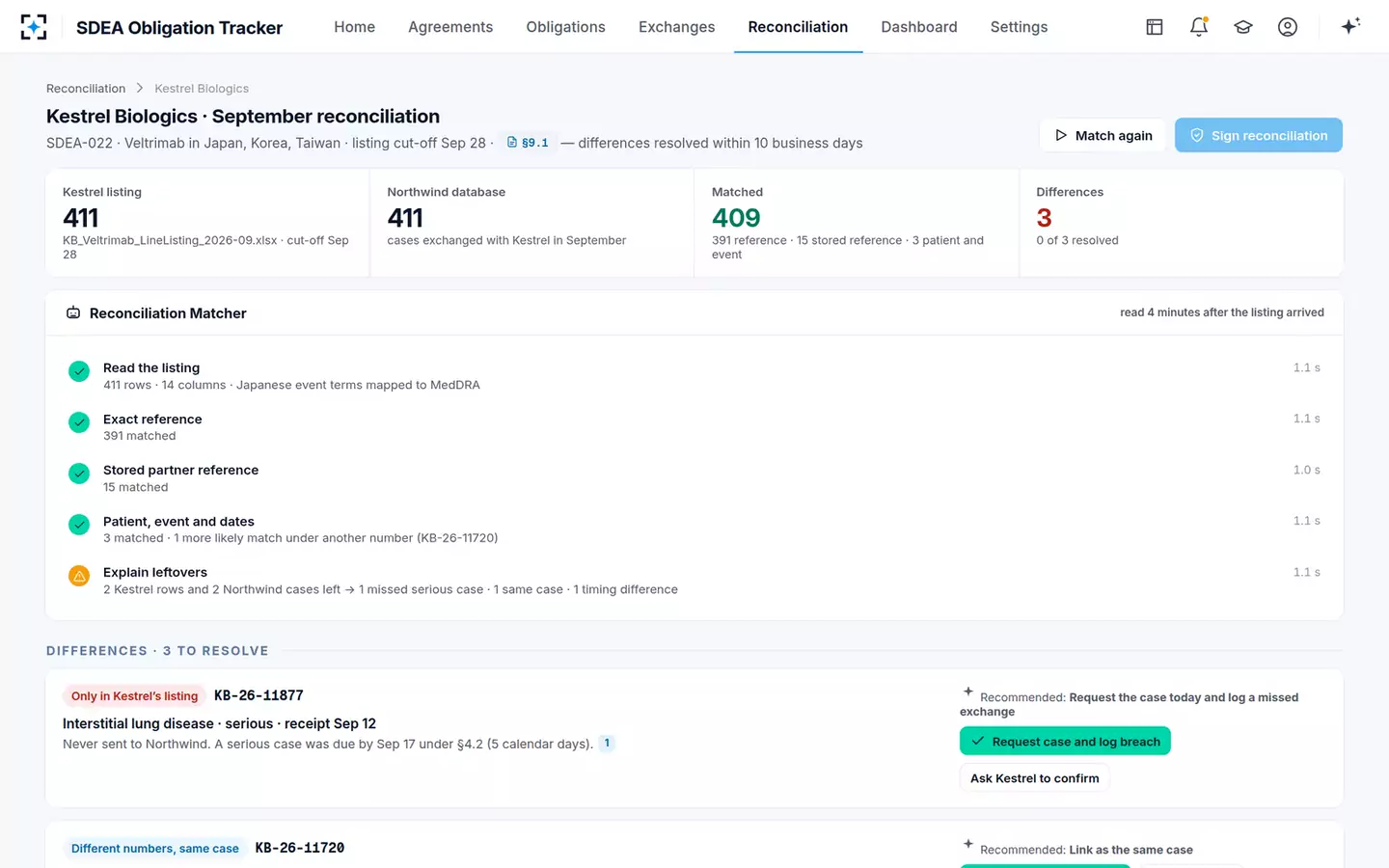
Task: Click case number KB-26-11720 heading
Action: (x=299, y=848)
